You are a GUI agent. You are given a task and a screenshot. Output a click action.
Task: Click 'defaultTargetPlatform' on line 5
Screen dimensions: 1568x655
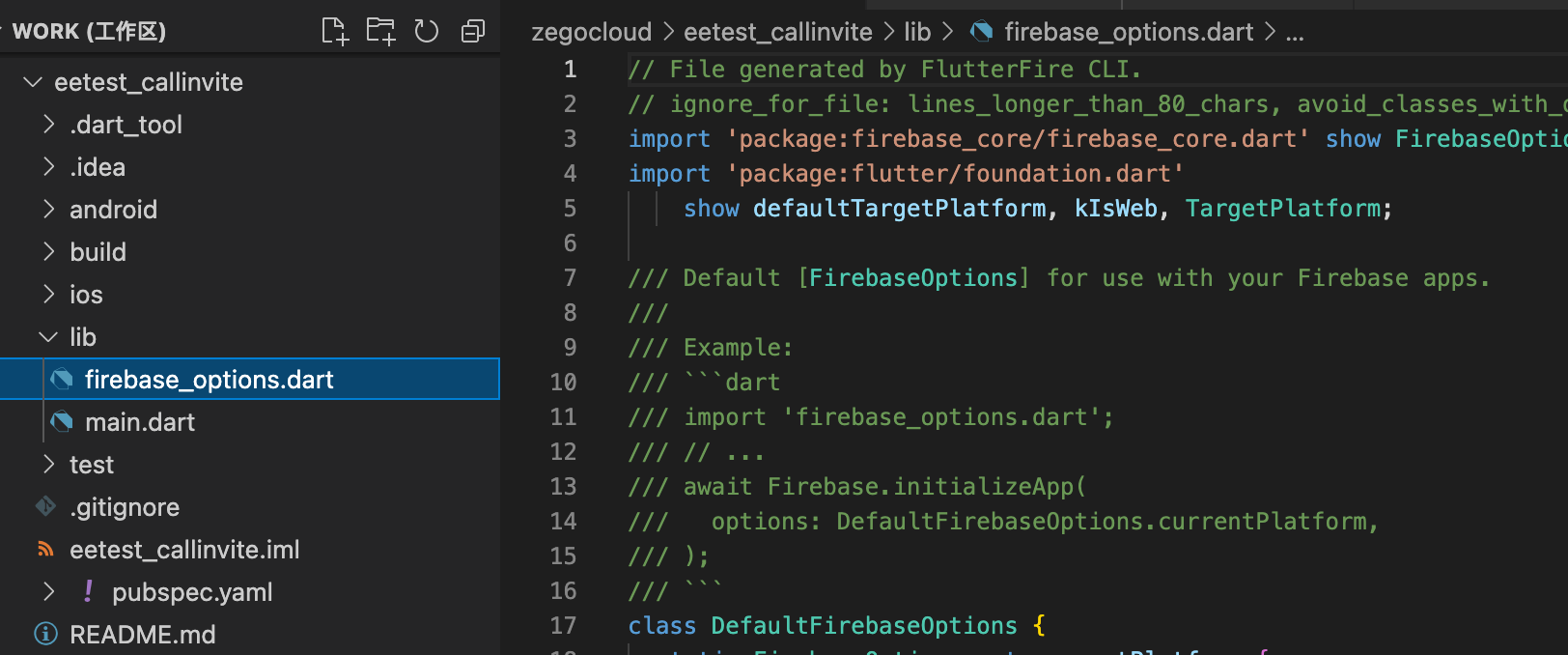899,209
